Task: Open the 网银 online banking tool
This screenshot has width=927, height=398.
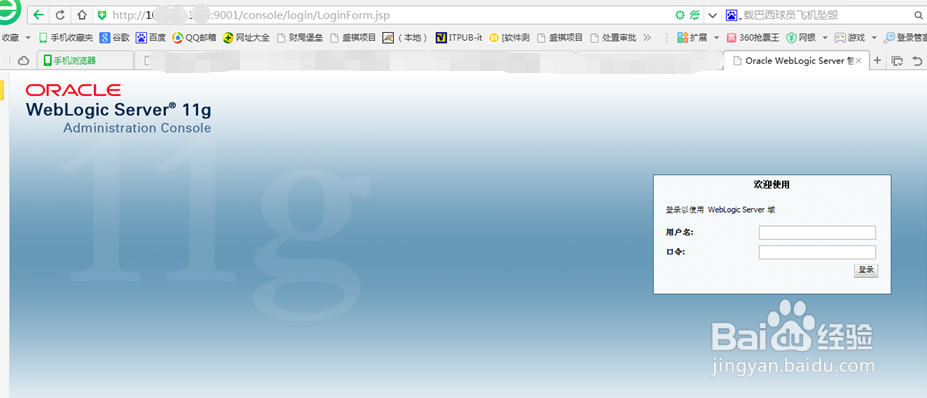Action: 801,38
